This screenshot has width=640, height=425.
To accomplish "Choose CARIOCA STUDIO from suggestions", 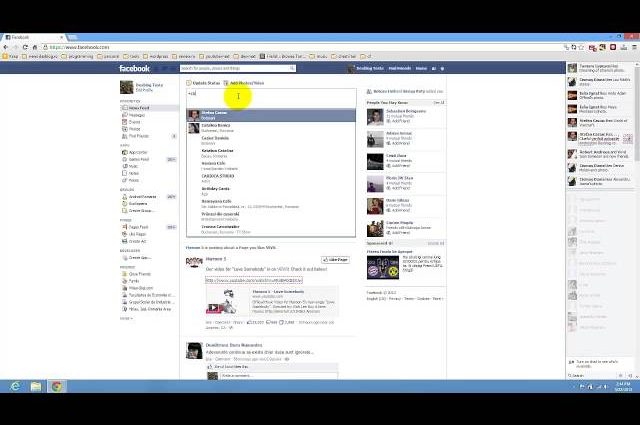I will point(271,178).
